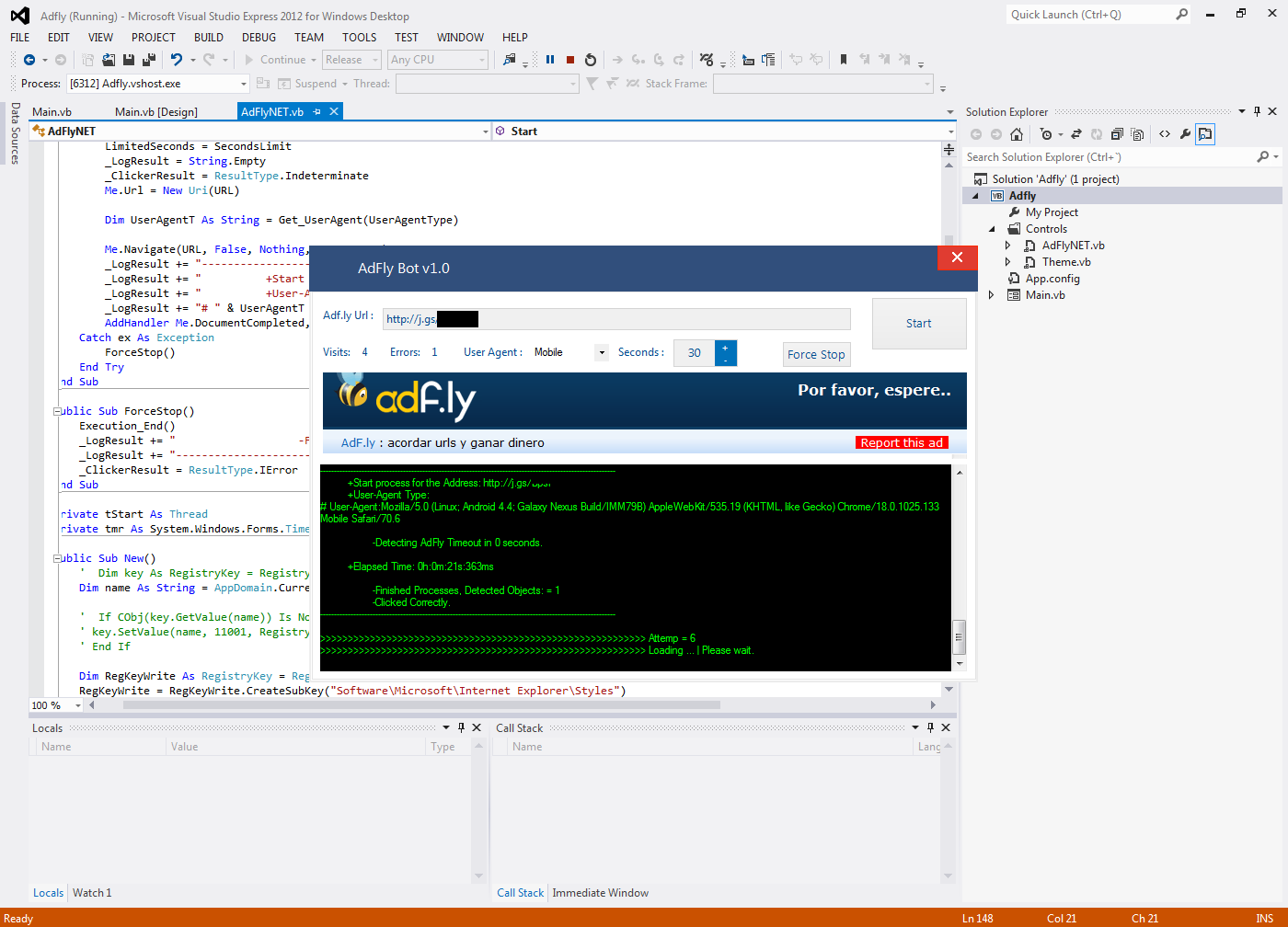
Task: Click pin icon on AdFlyNET.vb tab
Action: click(317, 111)
